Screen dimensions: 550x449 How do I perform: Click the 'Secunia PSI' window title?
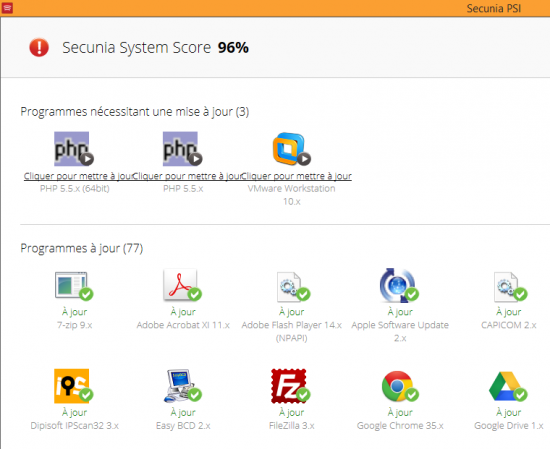tap(494, 8)
